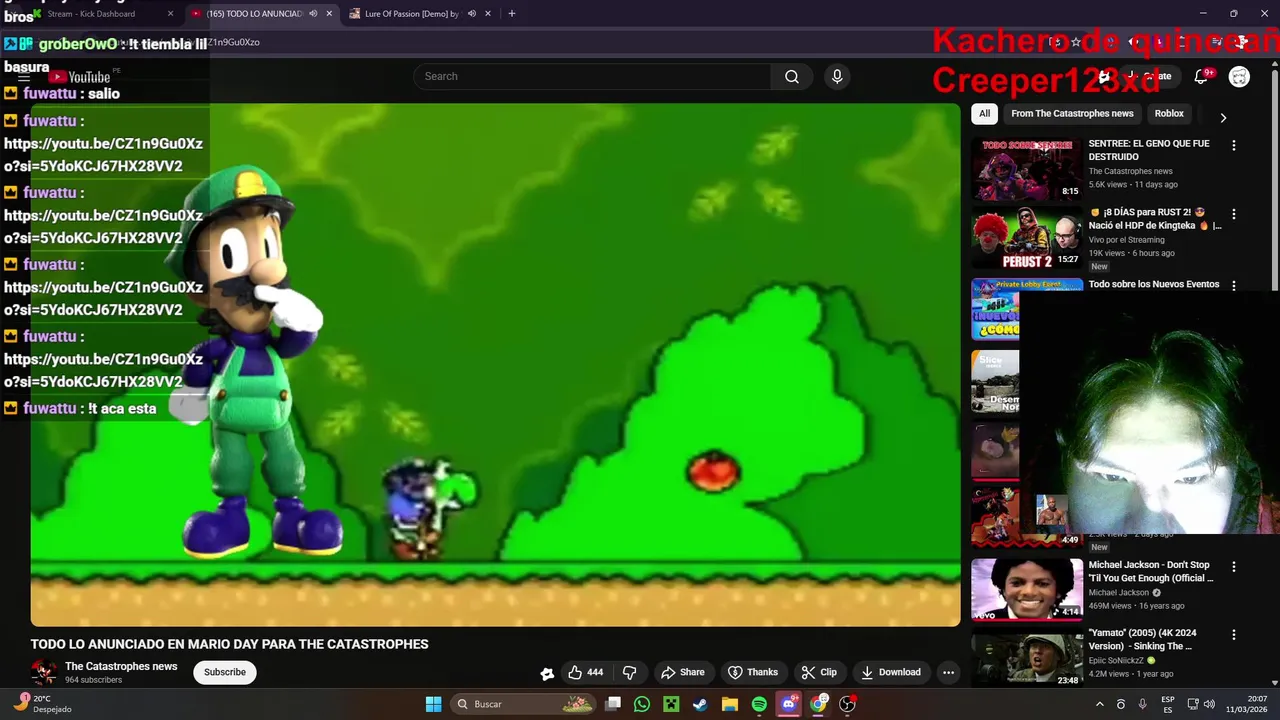
Task: Click the video title TODO LO ANUNCIADO
Action: click(x=229, y=644)
